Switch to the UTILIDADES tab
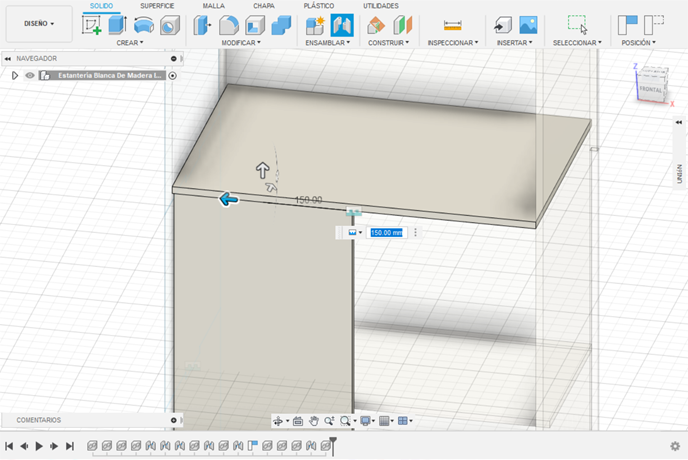Viewport: 688px width, 460px height. click(x=381, y=6)
